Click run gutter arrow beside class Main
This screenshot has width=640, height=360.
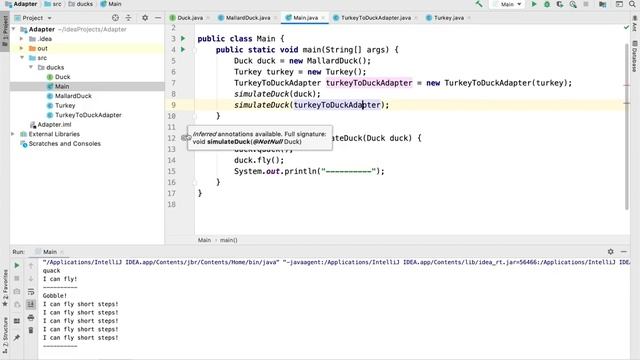pos(183,38)
